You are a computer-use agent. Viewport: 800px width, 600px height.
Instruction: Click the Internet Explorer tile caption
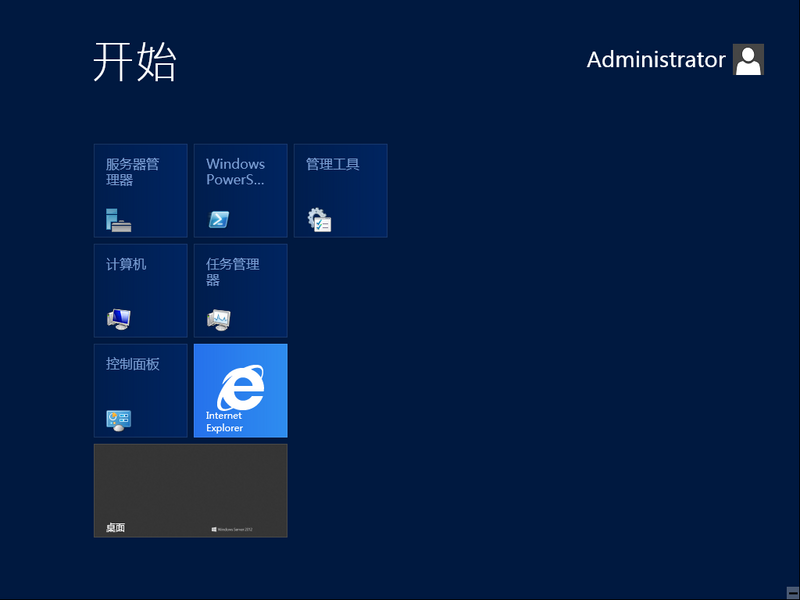click(x=224, y=422)
